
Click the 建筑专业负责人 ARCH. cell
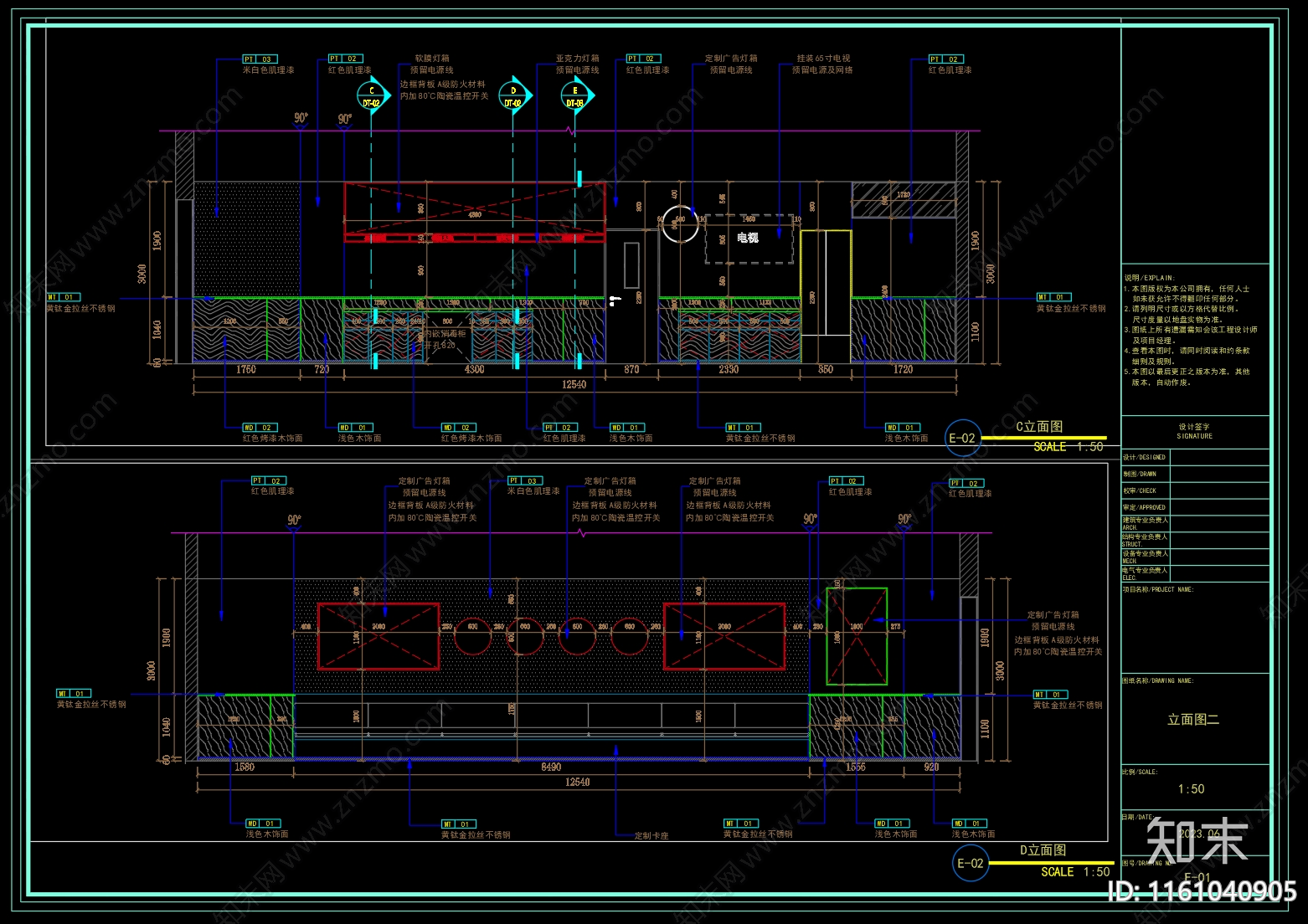(x=1146, y=524)
